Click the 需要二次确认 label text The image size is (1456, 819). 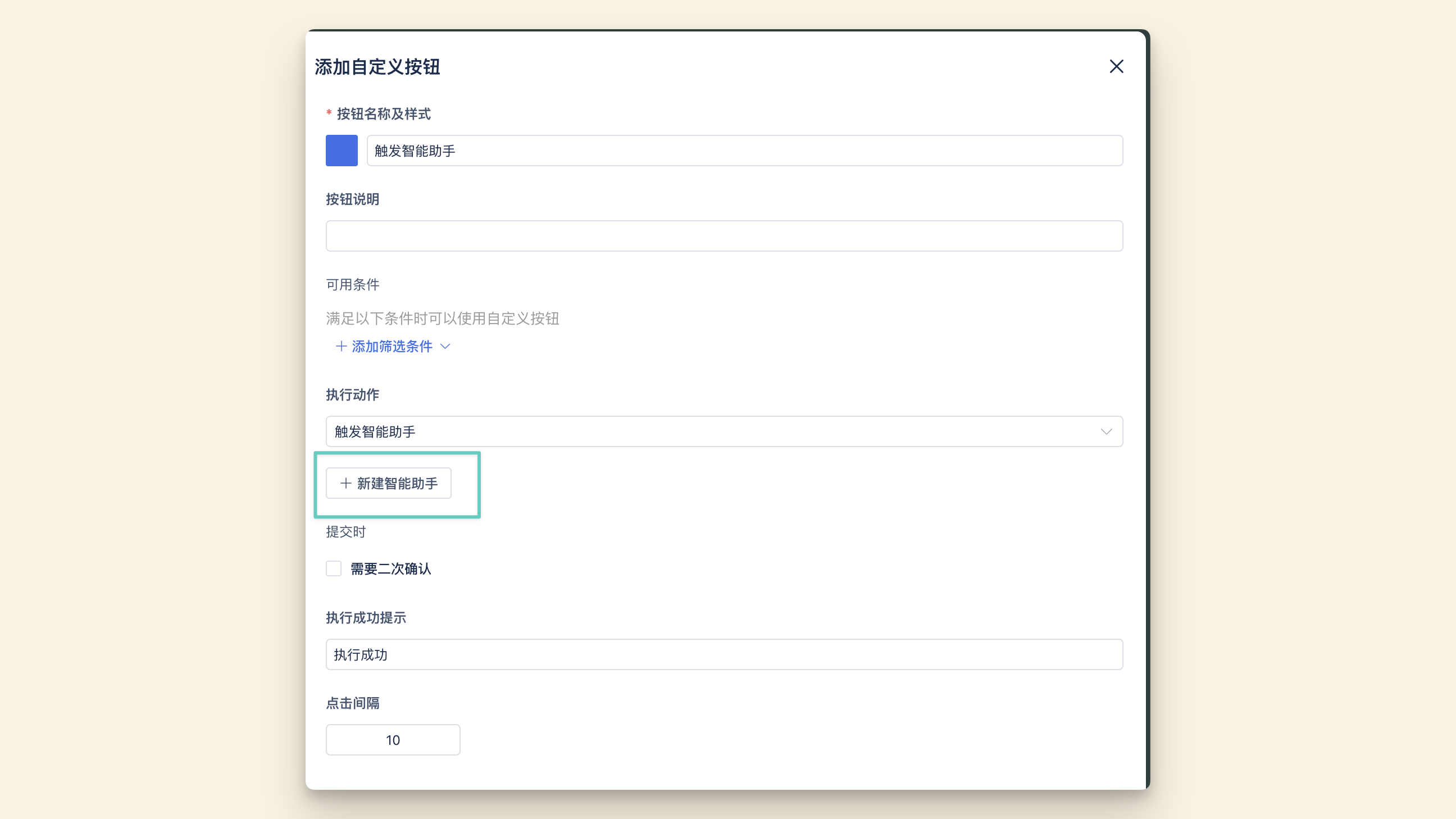coord(390,569)
